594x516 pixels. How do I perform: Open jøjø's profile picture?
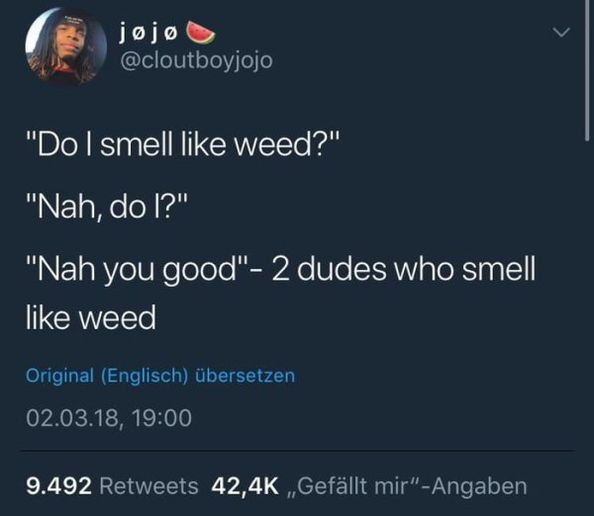click(x=66, y=46)
